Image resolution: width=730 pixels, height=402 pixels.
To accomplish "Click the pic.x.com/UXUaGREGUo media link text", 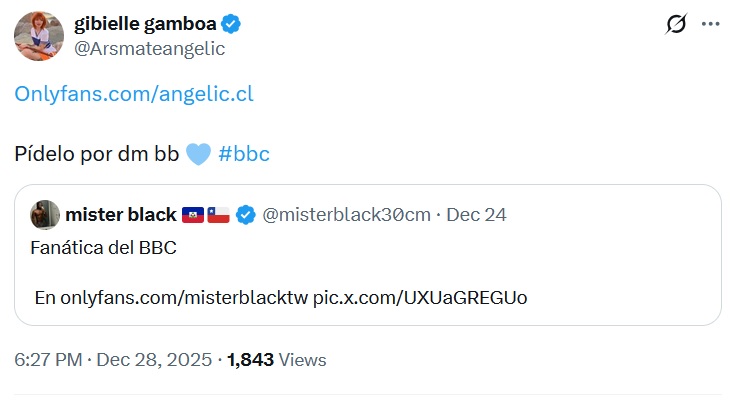I will tap(420, 298).
